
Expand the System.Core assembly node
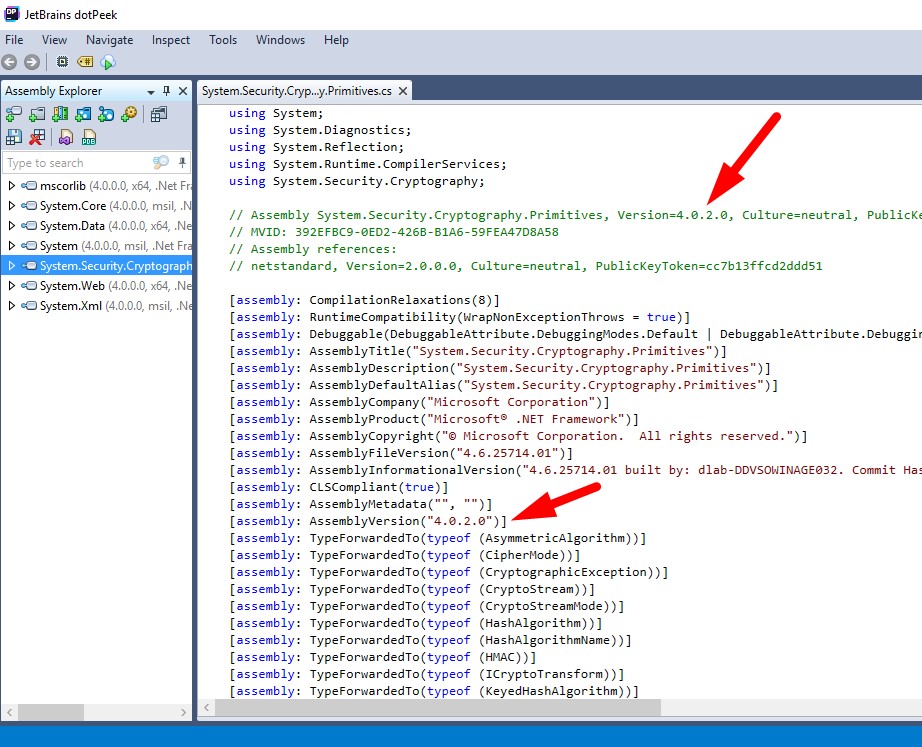click(x=11, y=206)
